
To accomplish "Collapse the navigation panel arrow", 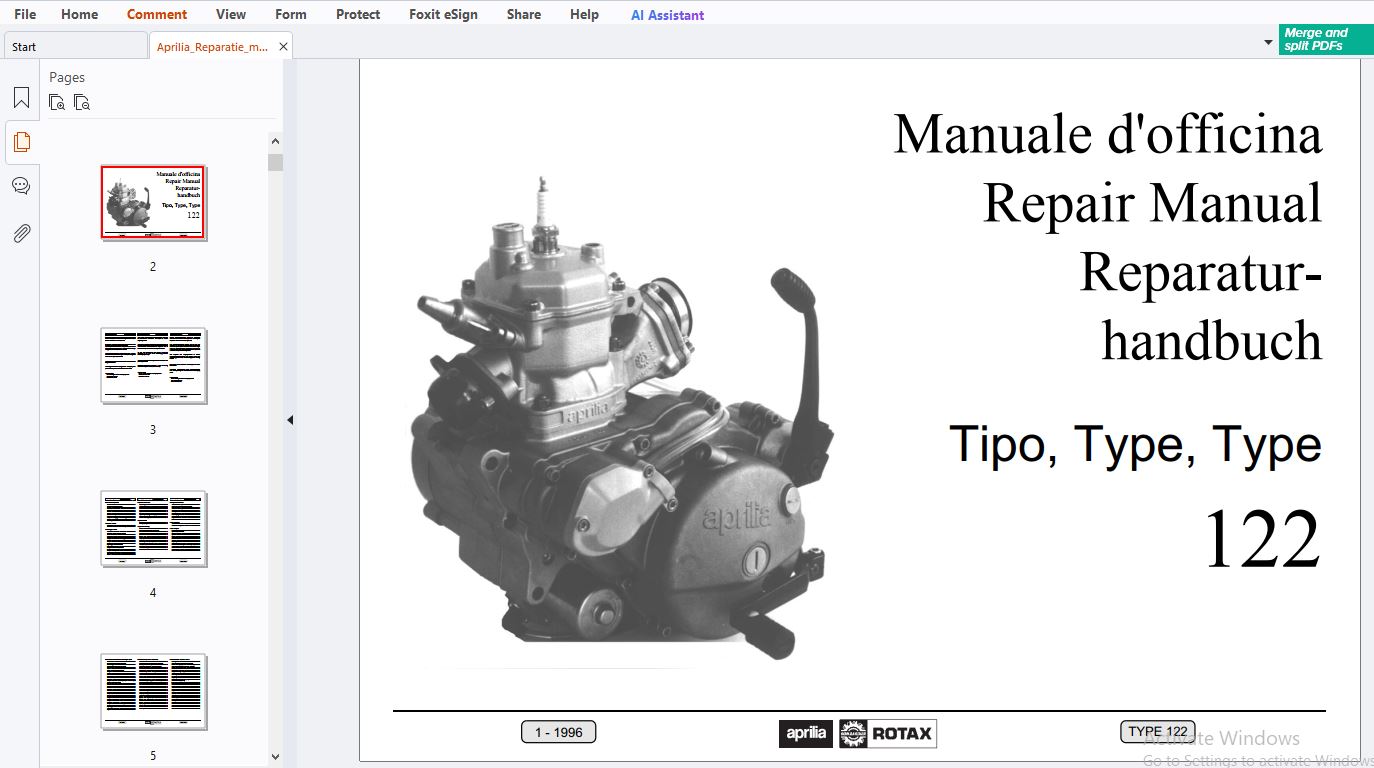I will [x=290, y=420].
